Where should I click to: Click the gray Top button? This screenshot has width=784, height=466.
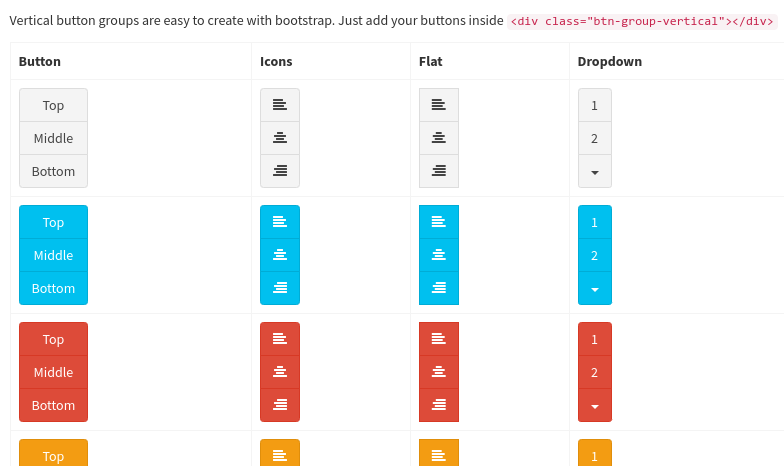pos(54,105)
